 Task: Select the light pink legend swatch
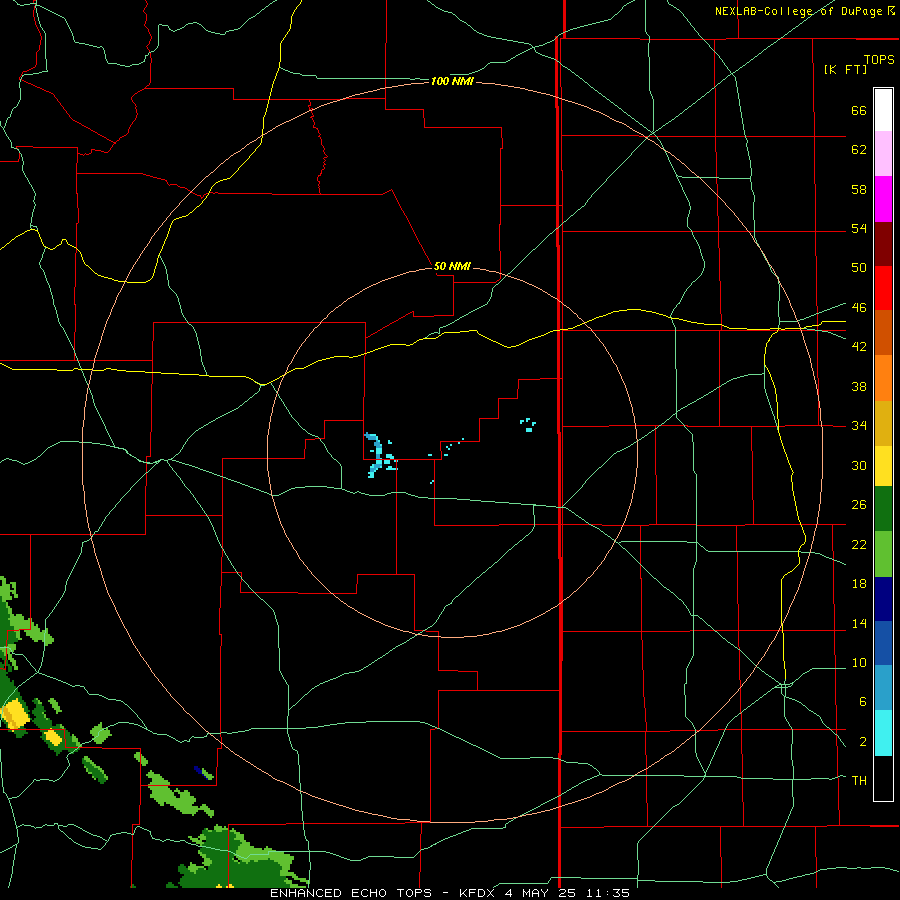click(883, 153)
